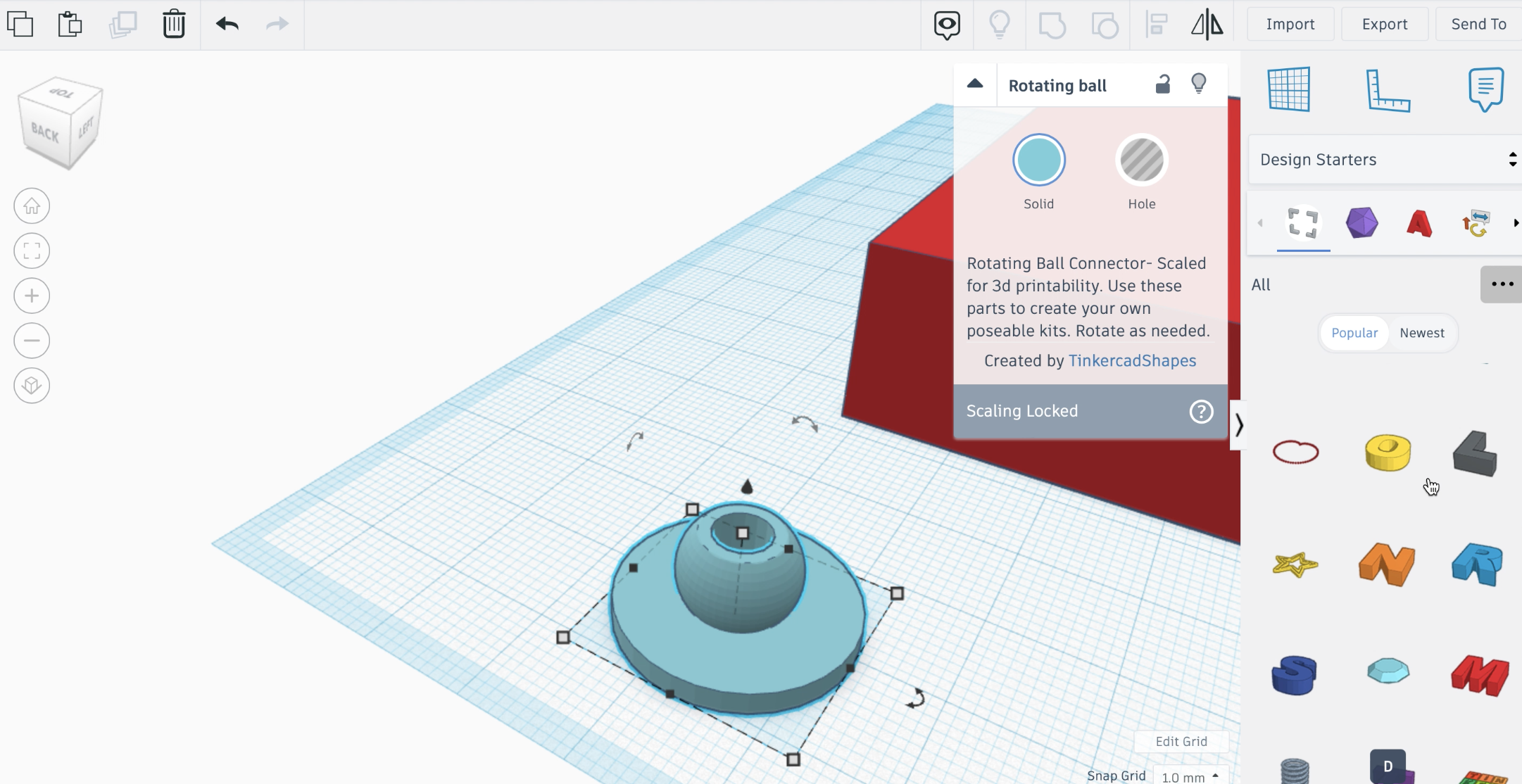
Task: Click the Align tool icon
Action: 1157,25
